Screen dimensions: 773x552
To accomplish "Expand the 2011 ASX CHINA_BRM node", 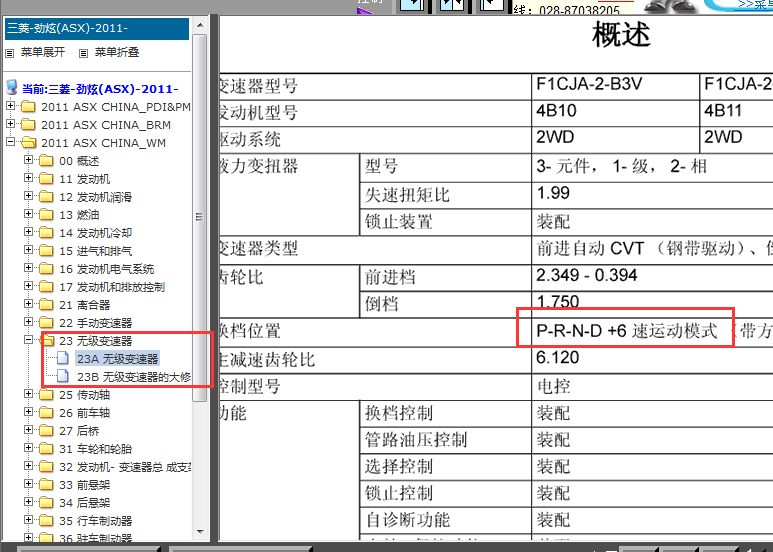I will click(10, 124).
